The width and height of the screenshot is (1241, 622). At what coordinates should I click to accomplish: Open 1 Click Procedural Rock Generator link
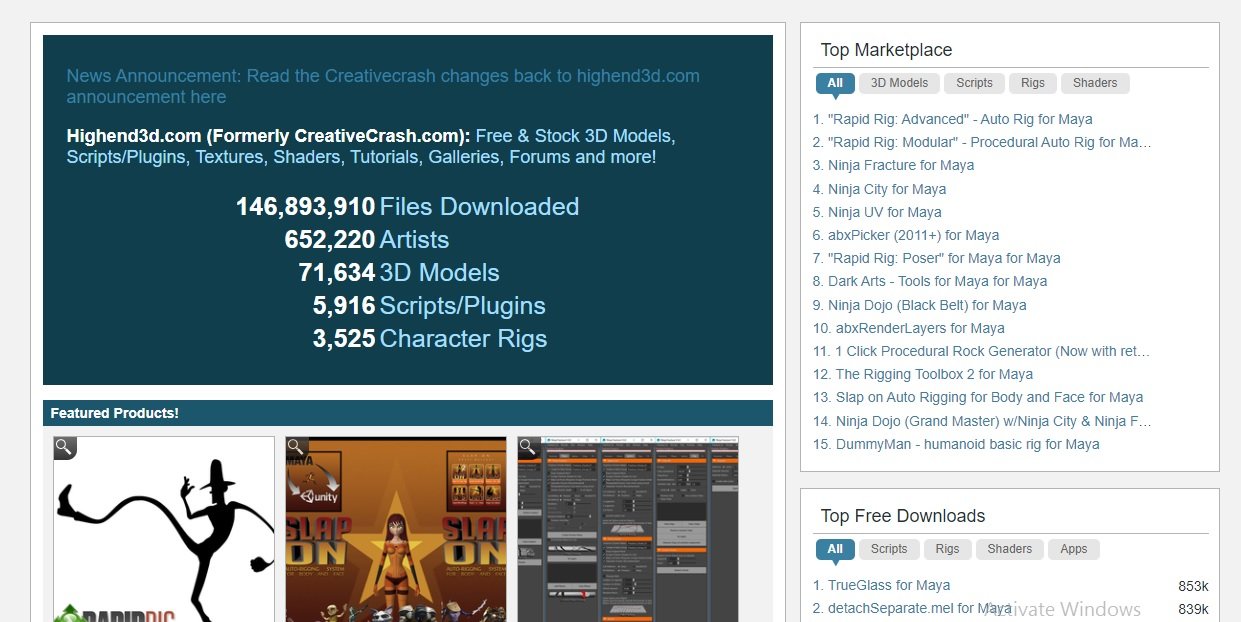[993, 351]
